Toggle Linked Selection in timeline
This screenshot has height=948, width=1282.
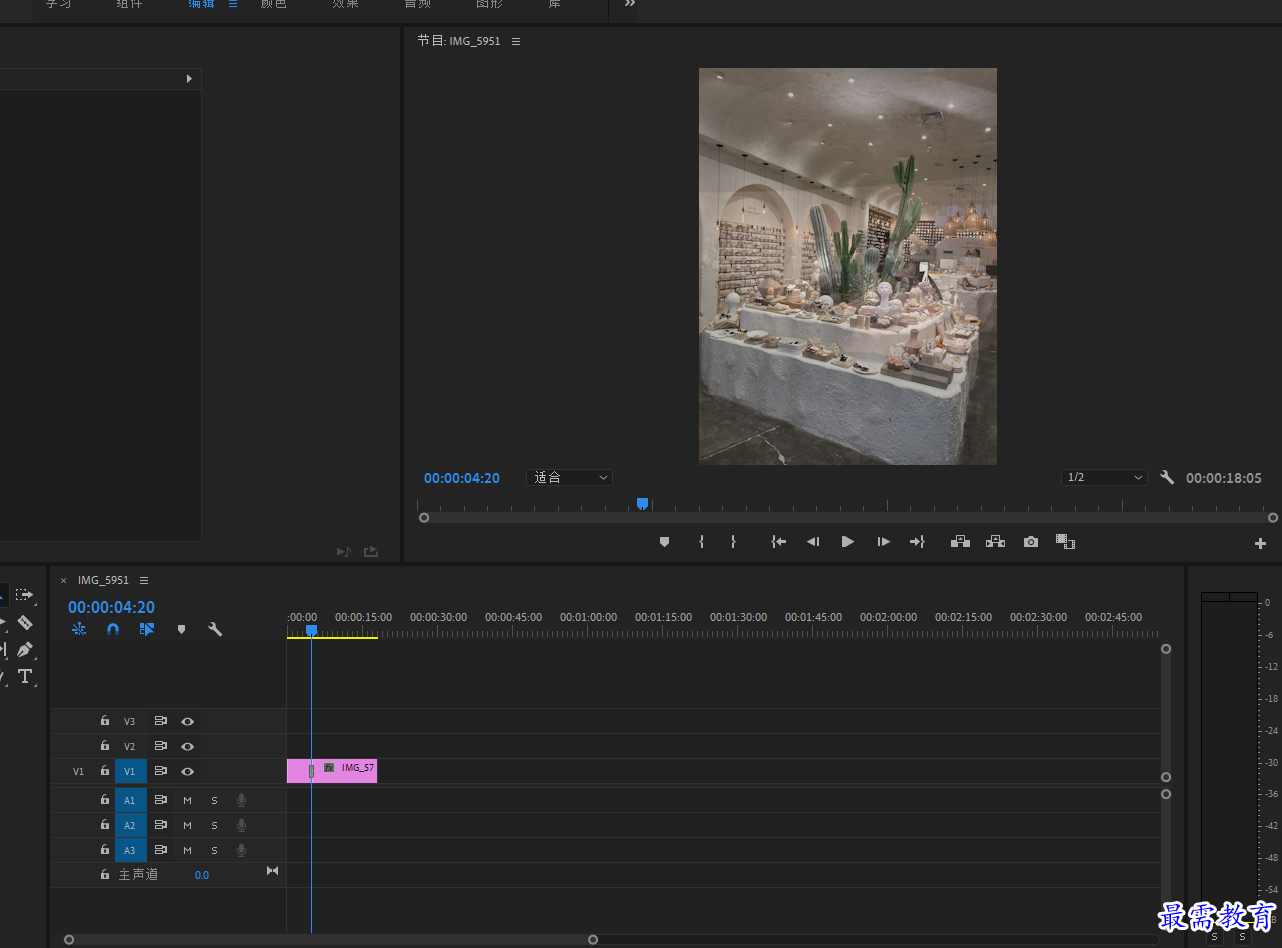coord(147,629)
